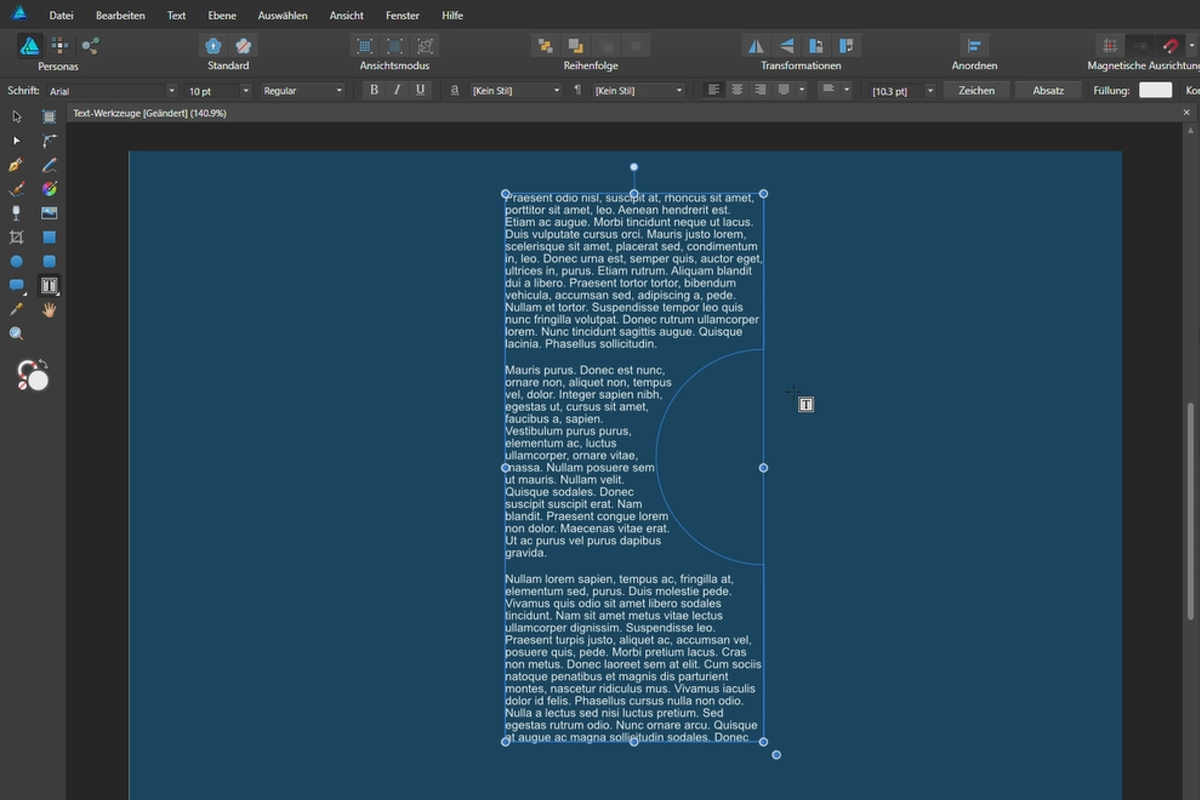Toggle underline text formatting
Viewport: 1200px width, 800px height.
(420, 90)
